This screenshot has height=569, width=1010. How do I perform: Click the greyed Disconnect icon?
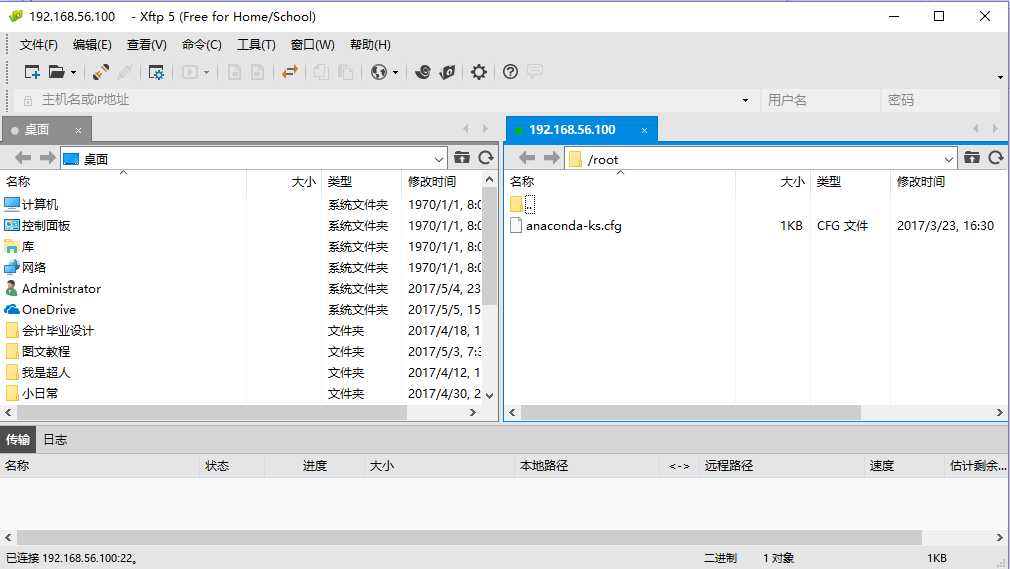[x=125, y=72]
